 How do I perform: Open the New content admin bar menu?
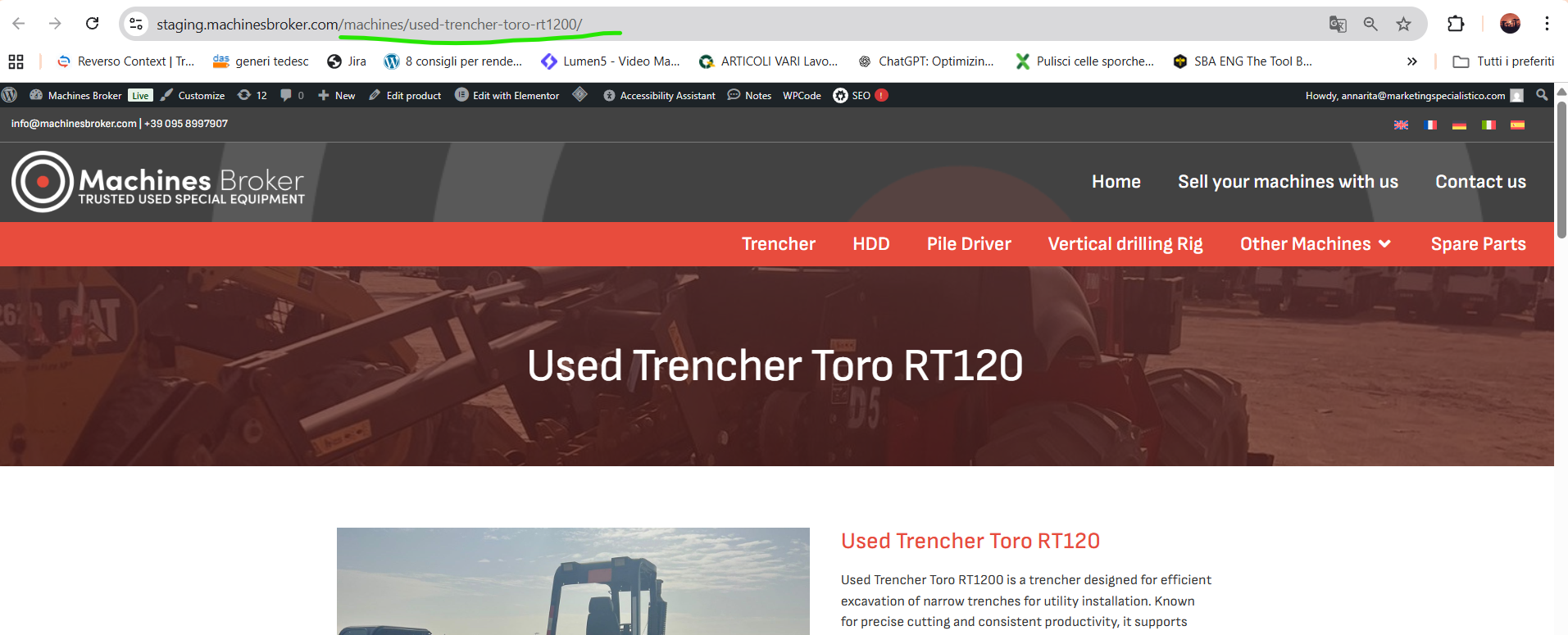click(337, 95)
